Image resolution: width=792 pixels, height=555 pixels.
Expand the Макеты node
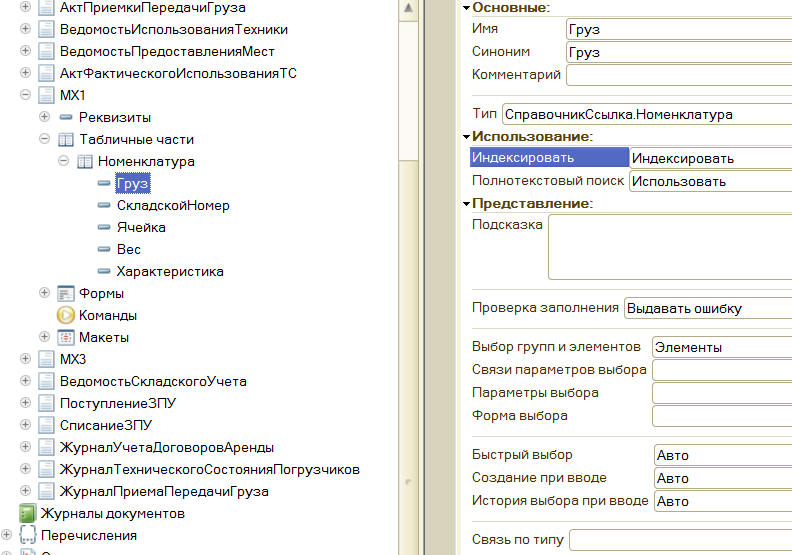pyautogui.click(x=44, y=336)
